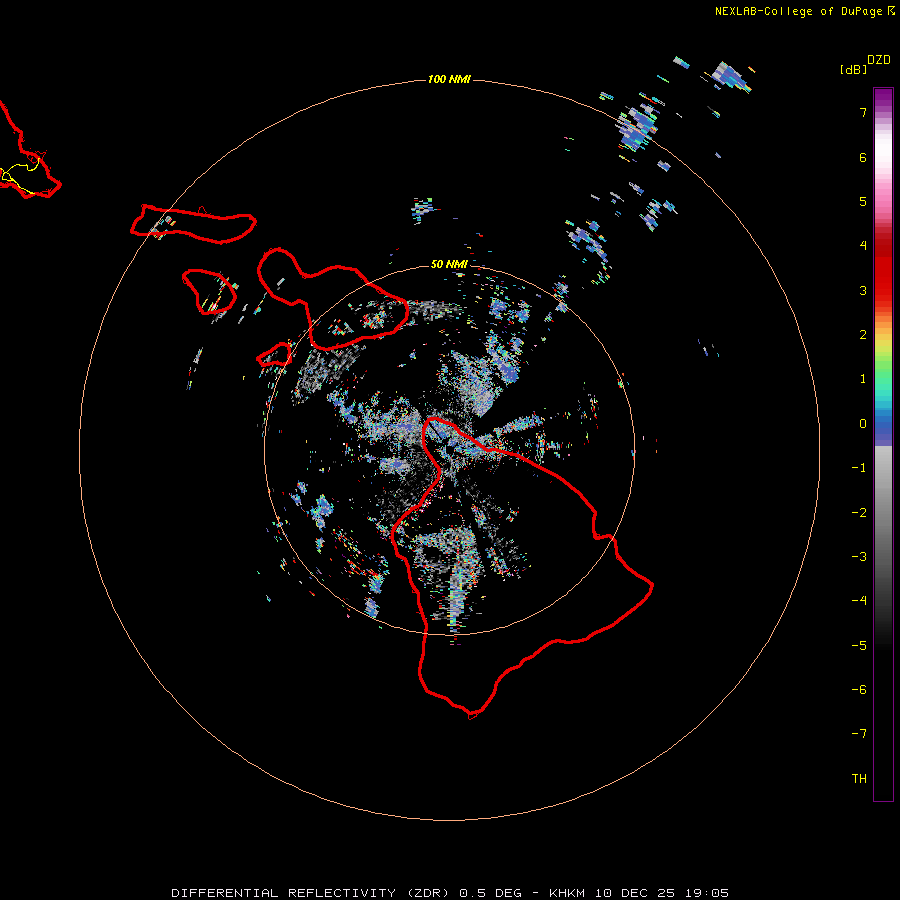The width and height of the screenshot is (900, 900).
Task: Click the "-4" tick label on scale
Action: (859, 601)
